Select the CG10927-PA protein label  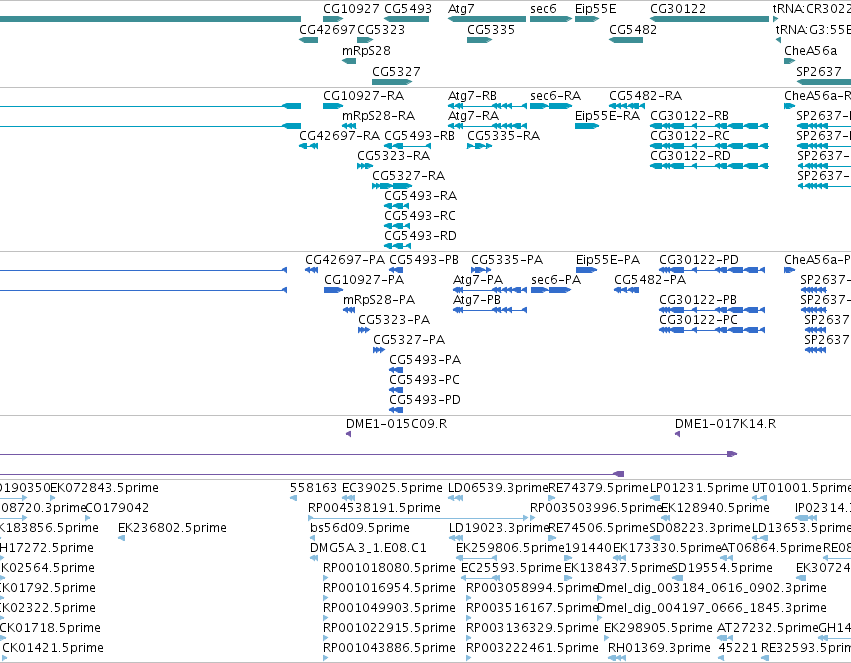click(x=364, y=280)
